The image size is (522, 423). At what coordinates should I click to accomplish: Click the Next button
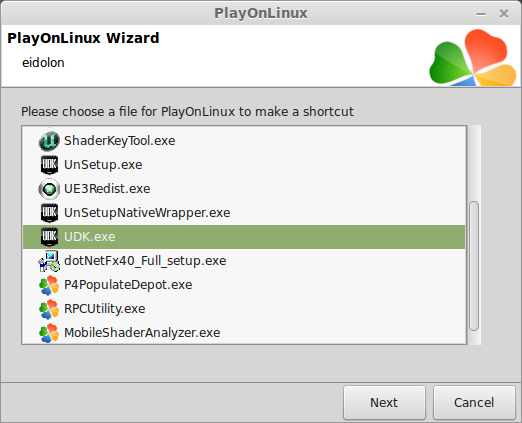tap(384, 402)
